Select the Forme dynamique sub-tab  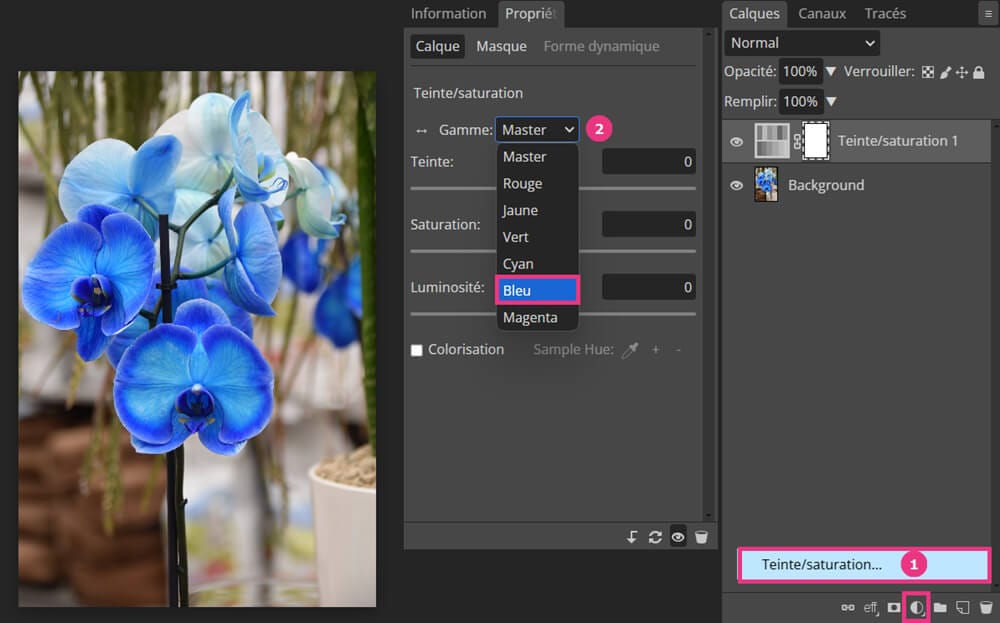coord(601,46)
